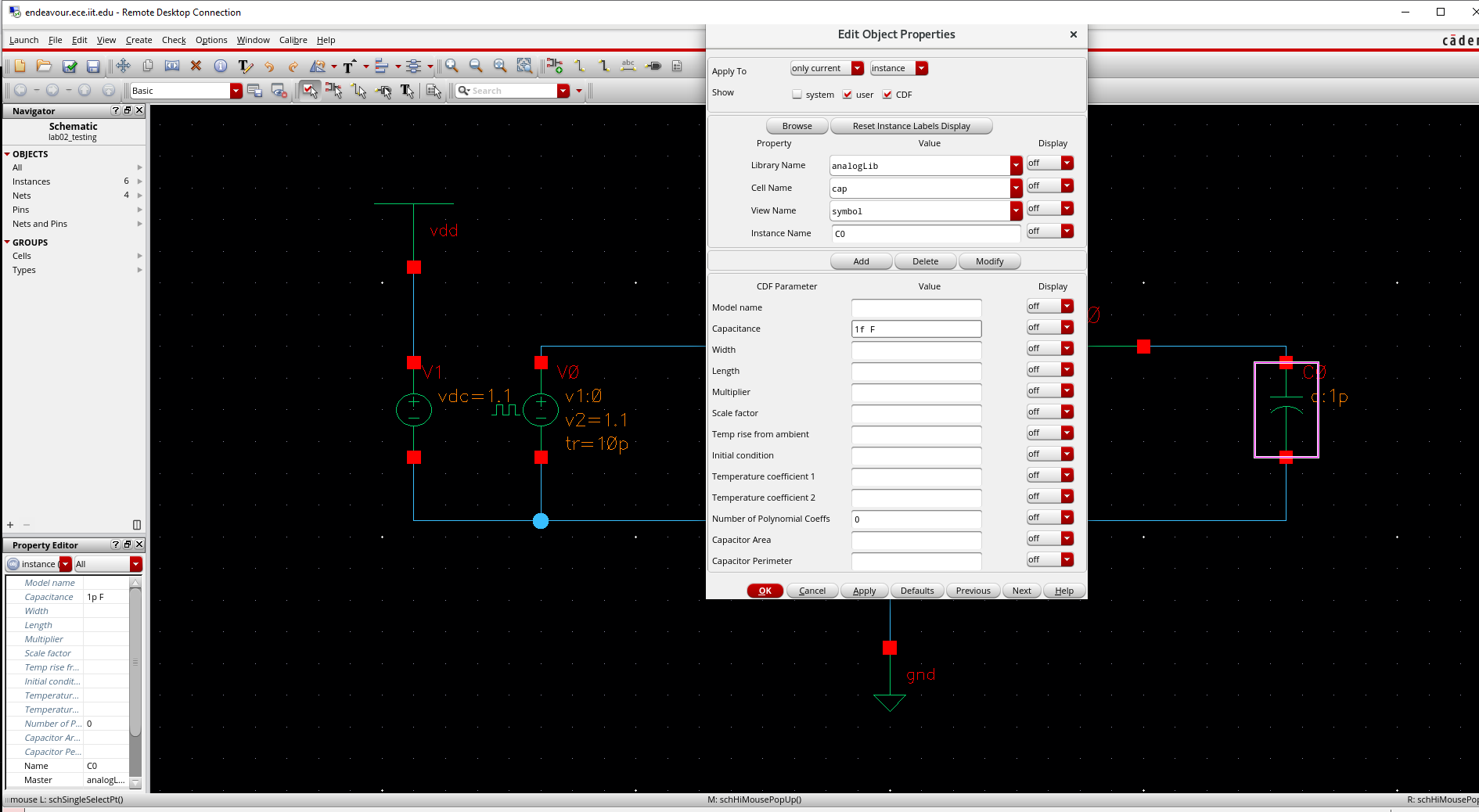Expand the Instances navigator row arrow

pos(140,181)
